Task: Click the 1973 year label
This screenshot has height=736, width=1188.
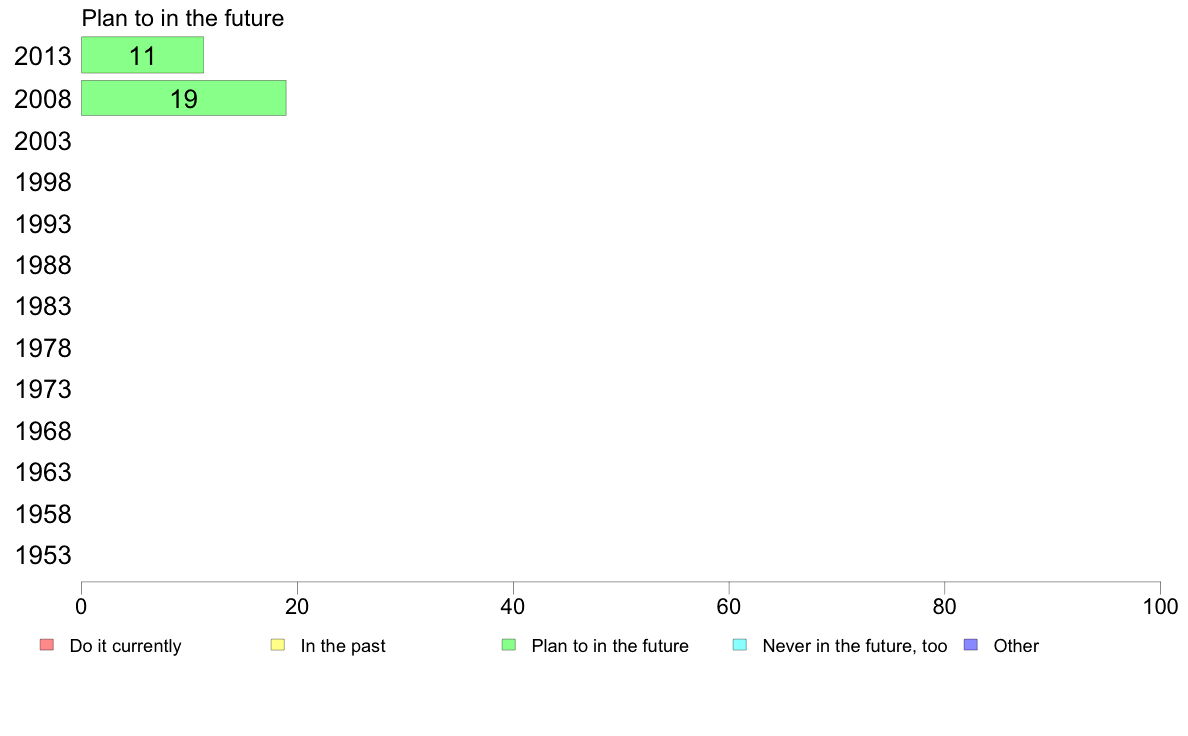Action: pyautogui.click(x=43, y=390)
